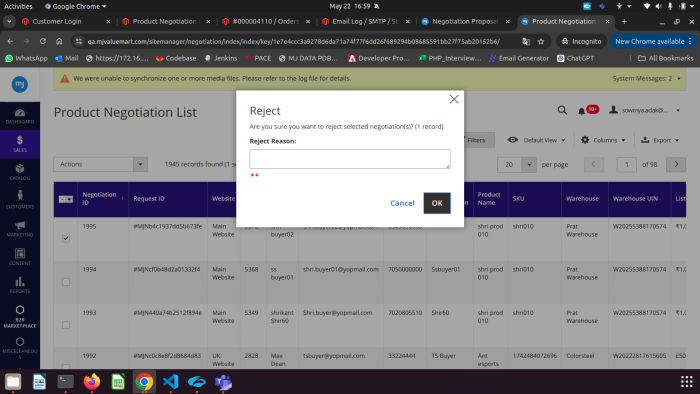Switch to Email Log / SMTP tab
Image resolution: width=700 pixels, height=394 pixels.
(x=365, y=21)
